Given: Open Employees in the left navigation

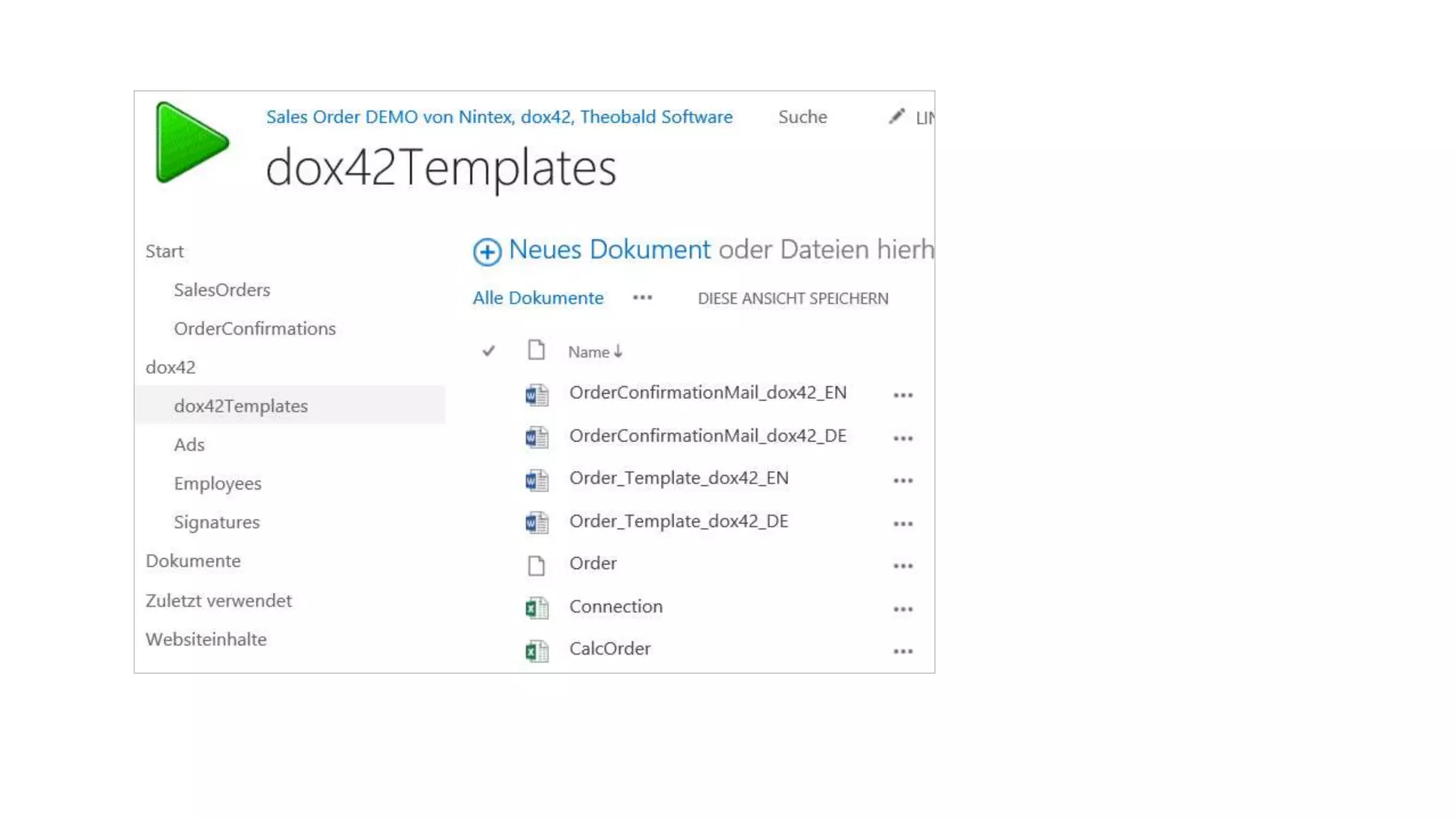Looking at the screenshot, I should (218, 483).
